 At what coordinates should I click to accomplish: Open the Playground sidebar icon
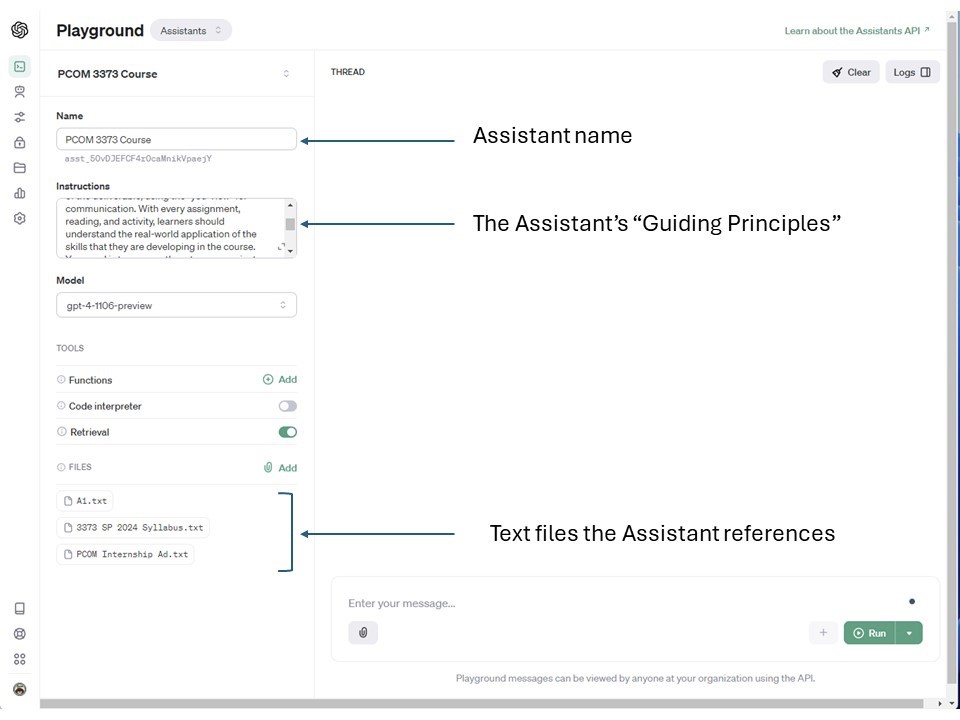tap(20, 66)
